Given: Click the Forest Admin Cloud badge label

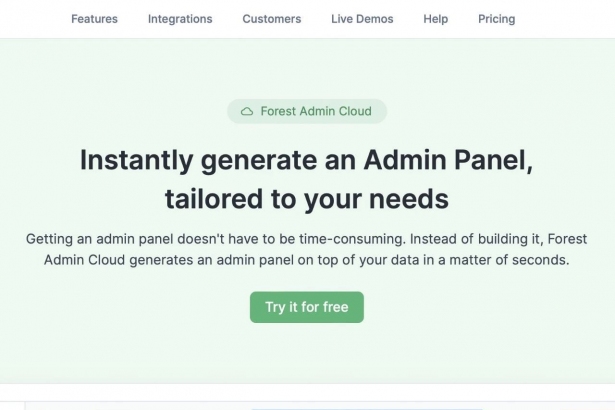Looking at the screenshot, I should [316, 111].
